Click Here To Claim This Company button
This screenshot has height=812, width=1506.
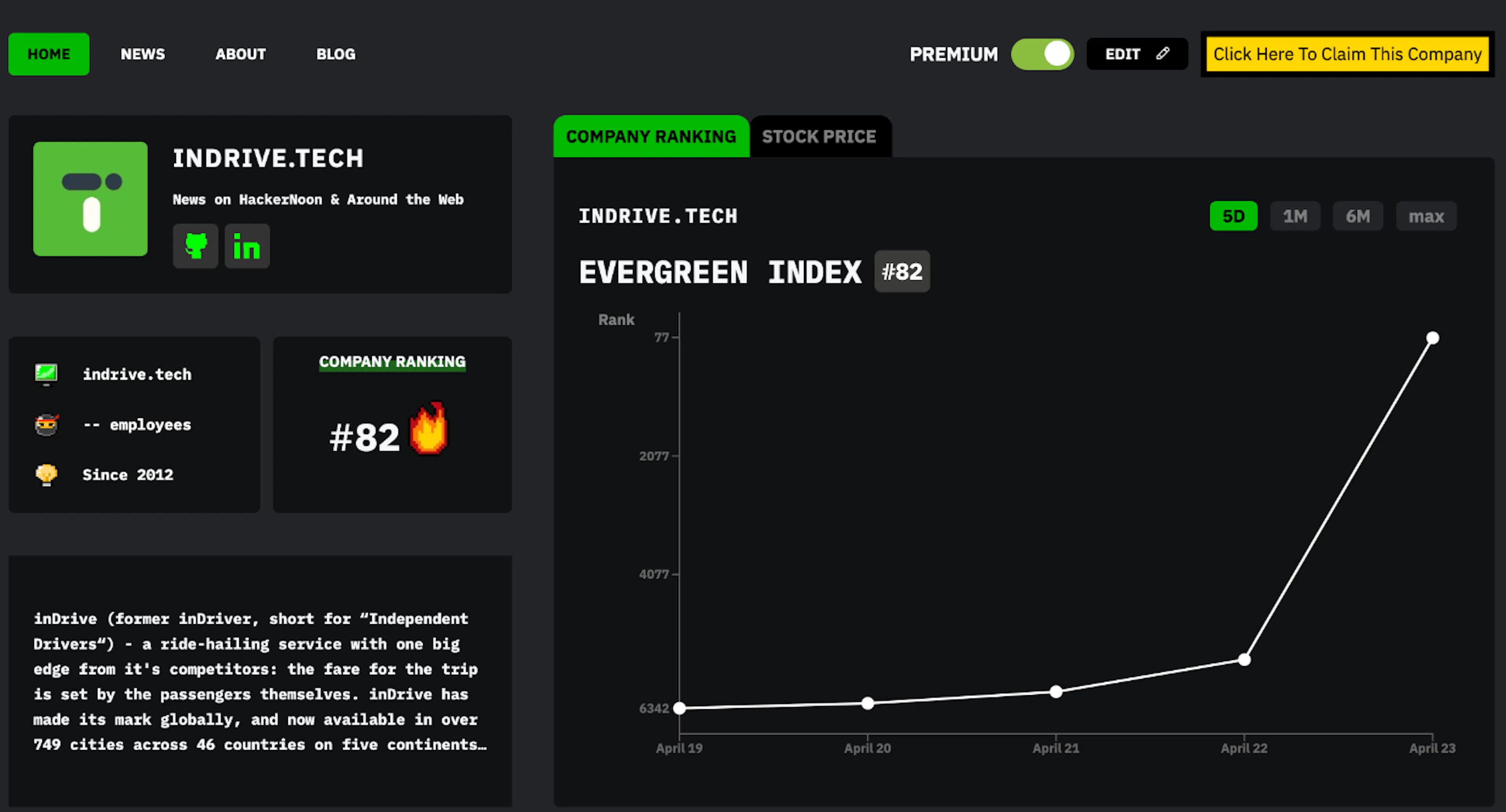click(x=1348, y=54)
